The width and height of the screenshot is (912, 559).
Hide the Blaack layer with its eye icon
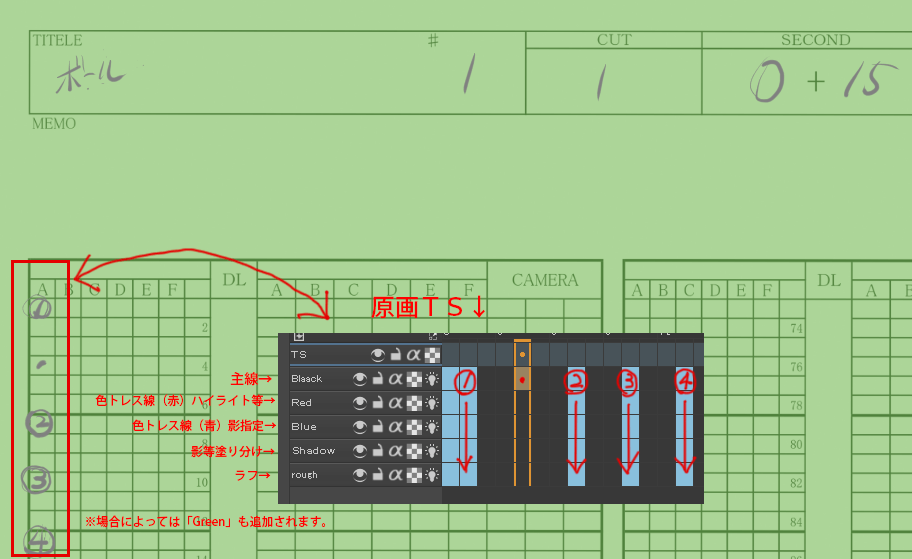click(x=359, y=379)
